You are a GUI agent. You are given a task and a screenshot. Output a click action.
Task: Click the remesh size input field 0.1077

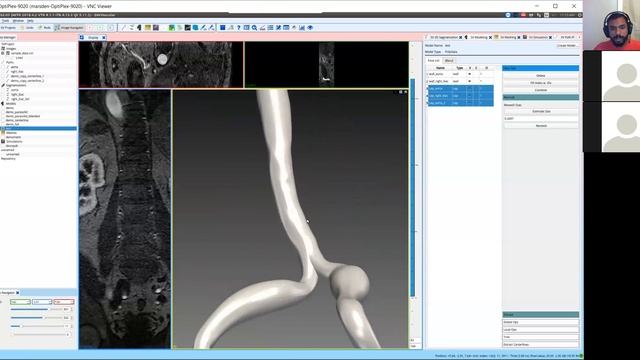[x=540, y=118]
